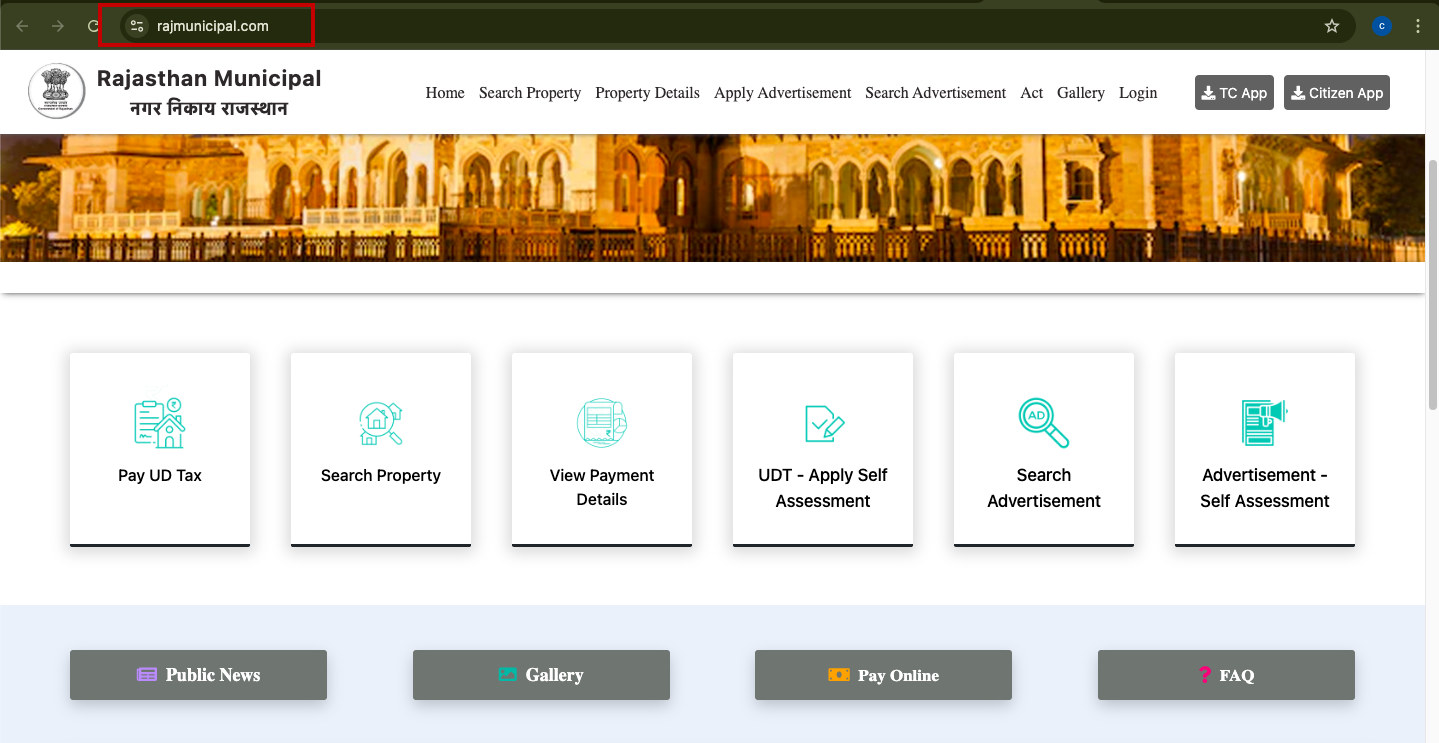The height and width of the screenshot is (743, 1439).
Task: Click the Gallery button label below cards
Action: [554, 675]
